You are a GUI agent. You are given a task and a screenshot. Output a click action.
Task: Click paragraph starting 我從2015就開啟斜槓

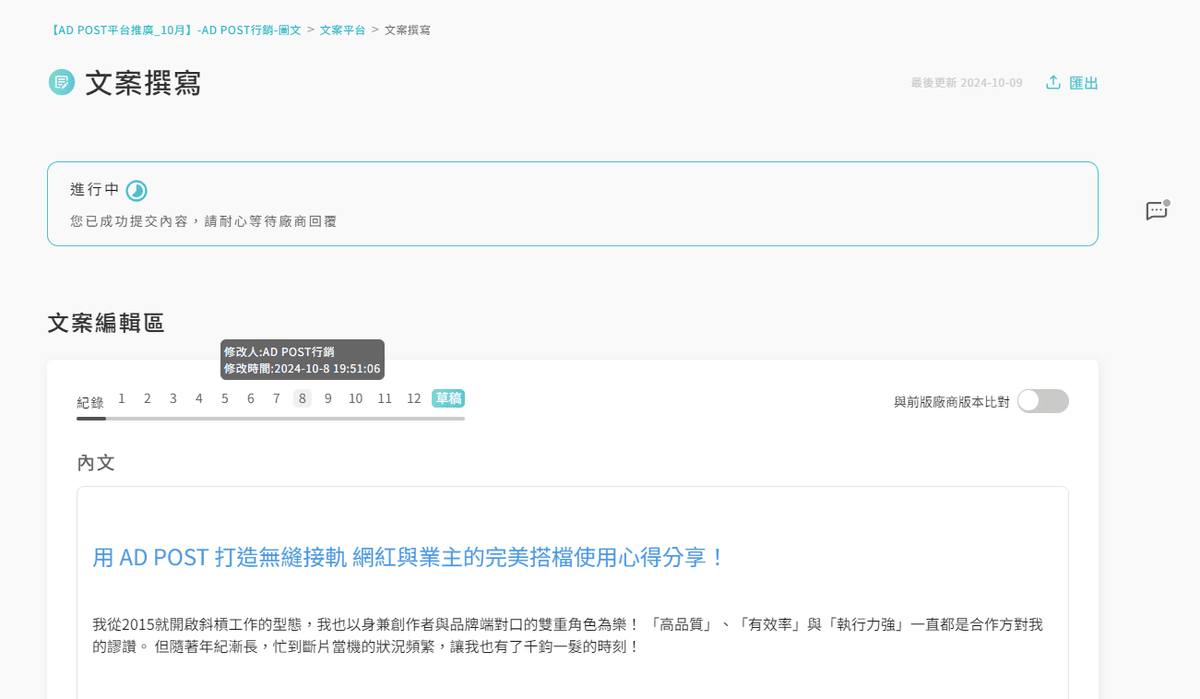[x=567, y=635]
